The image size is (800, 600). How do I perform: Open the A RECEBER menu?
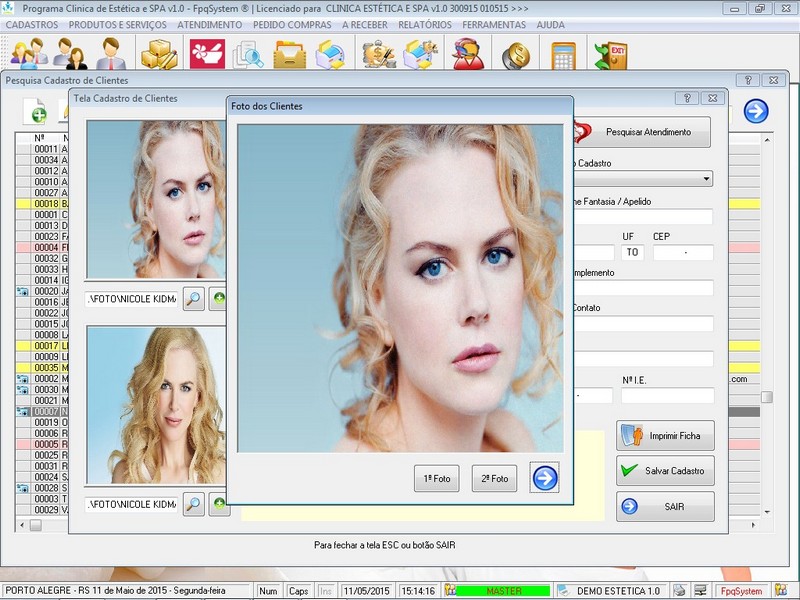click(365, 24)
